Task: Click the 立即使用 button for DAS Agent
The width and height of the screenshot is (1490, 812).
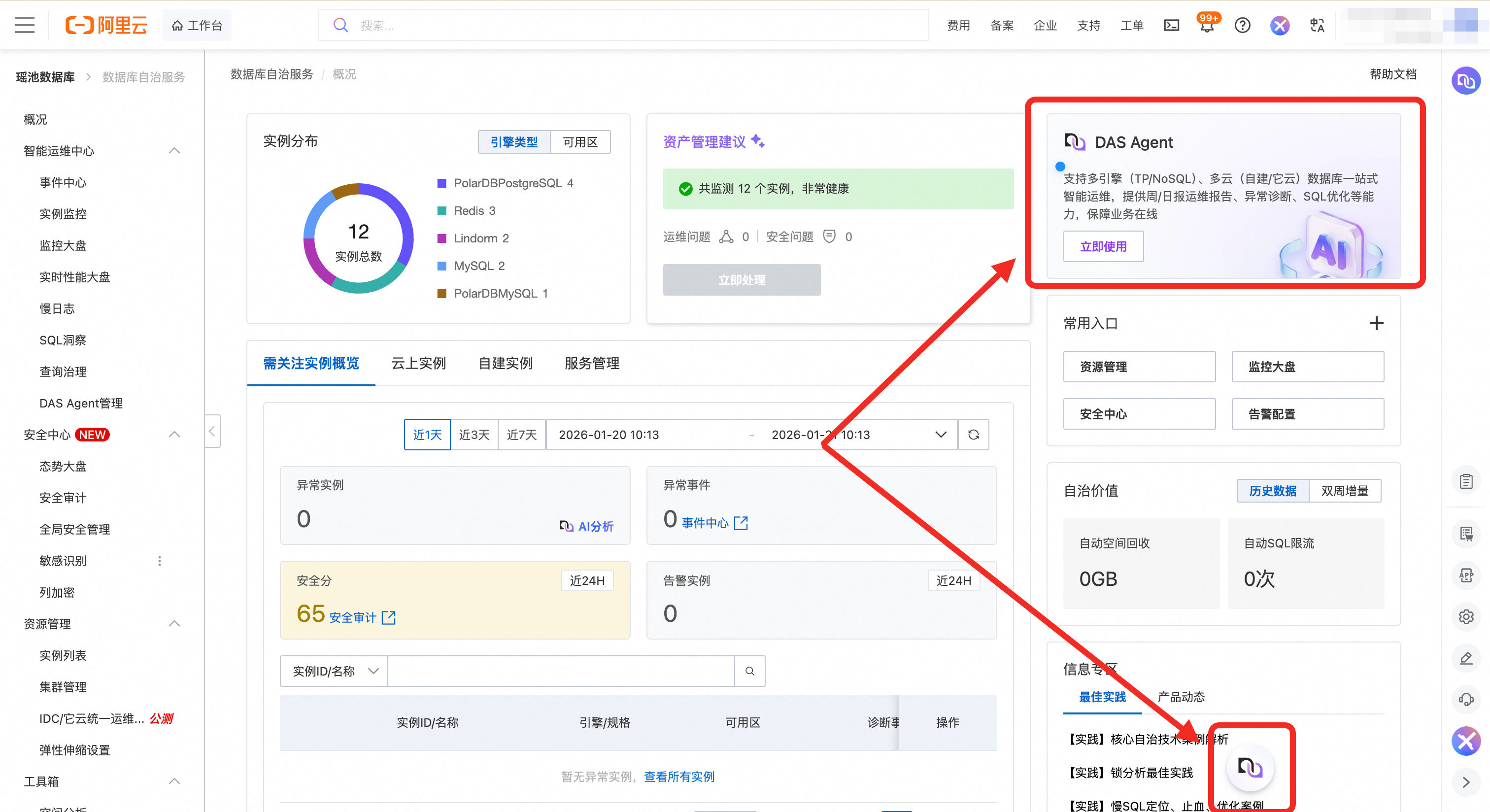Action: pyautogui.click(x=1103, y=247)
